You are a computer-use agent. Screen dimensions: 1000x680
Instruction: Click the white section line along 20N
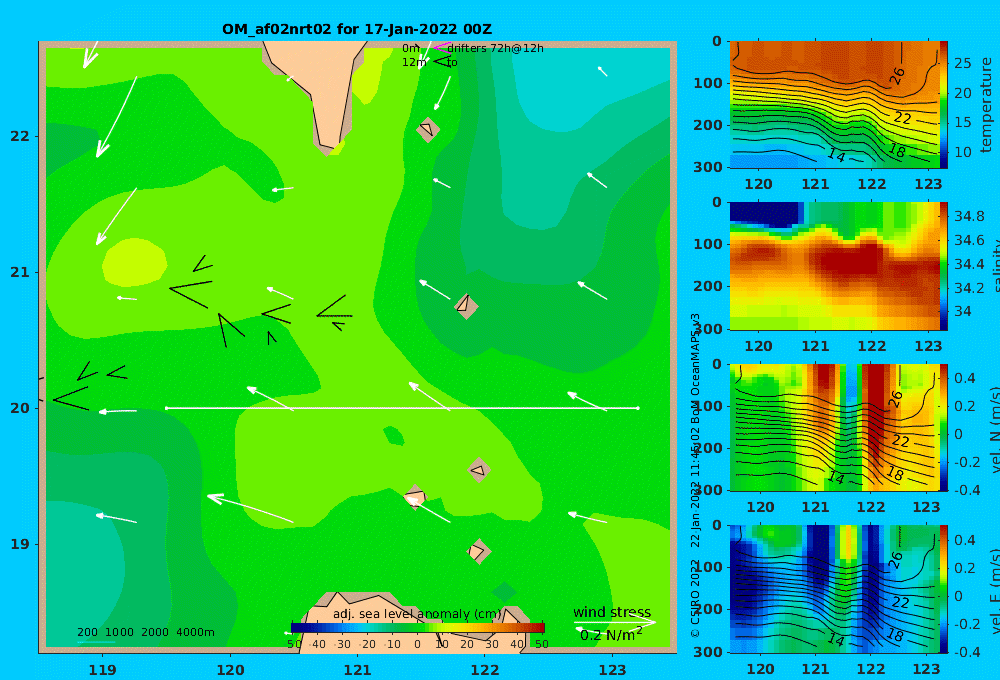(x=402, y=408)
